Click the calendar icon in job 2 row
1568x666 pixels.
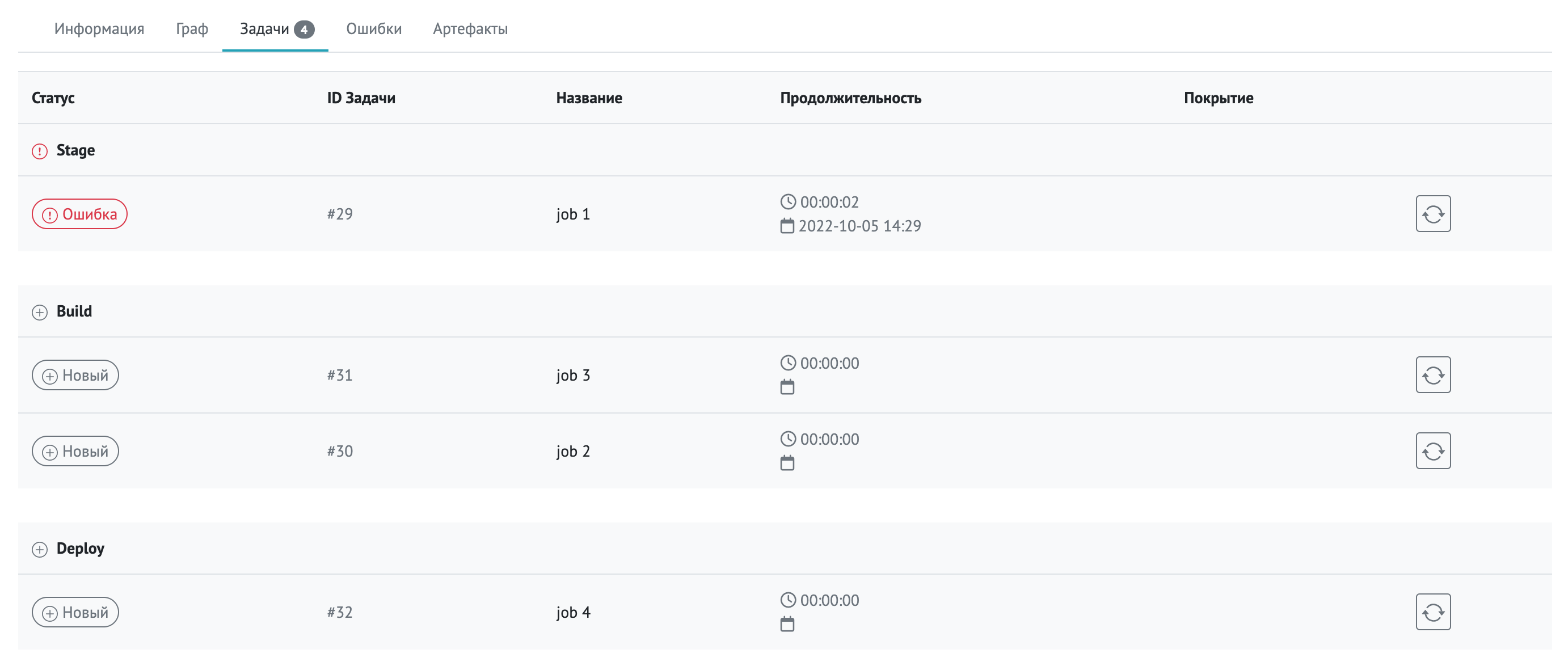(x=787, y=463)
